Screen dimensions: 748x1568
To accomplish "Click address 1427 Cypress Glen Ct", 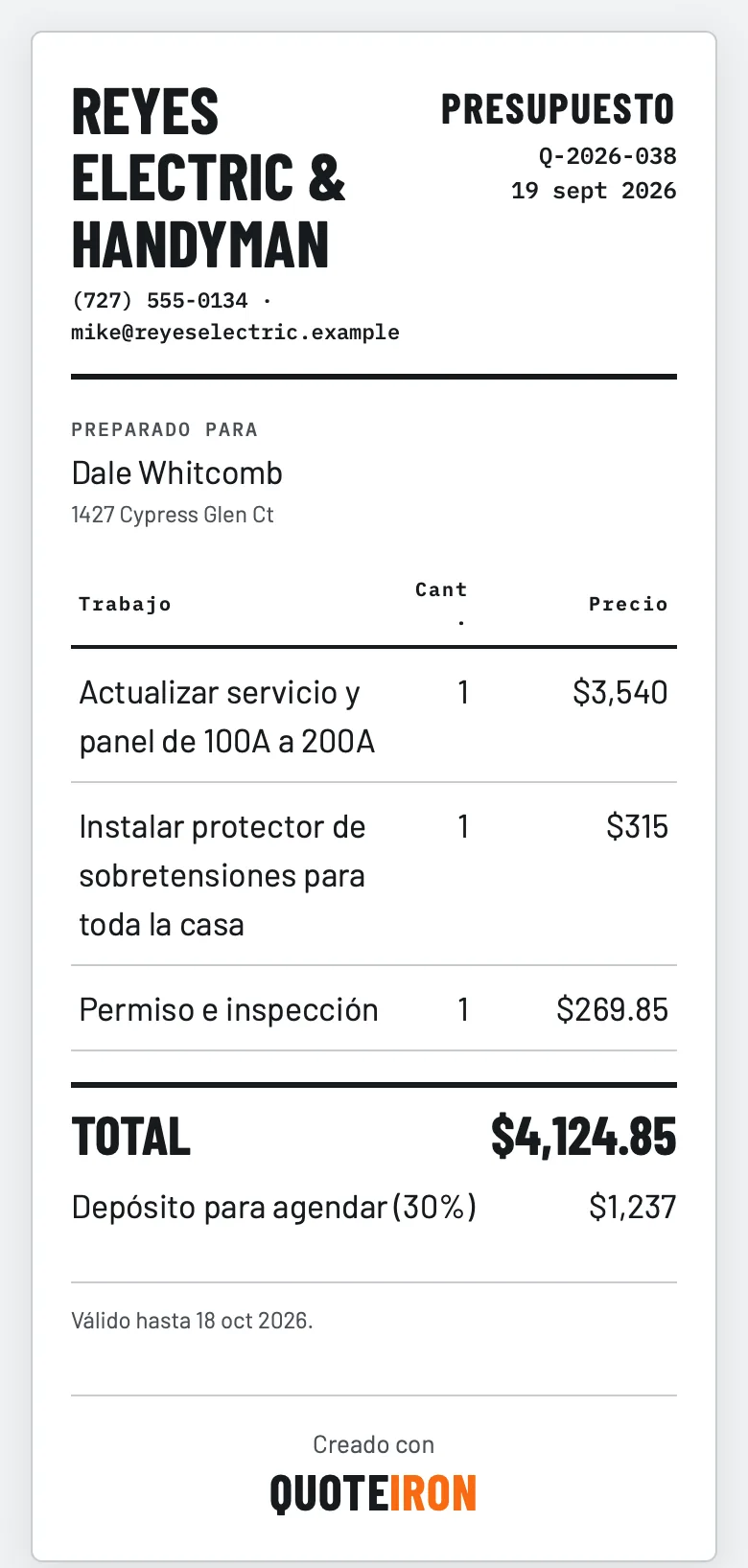I will 173,515.
